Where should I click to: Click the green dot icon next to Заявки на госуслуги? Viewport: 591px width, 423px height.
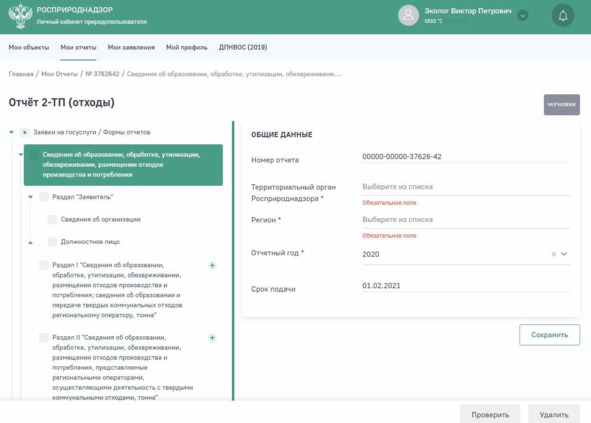click(x=24, y=132)
